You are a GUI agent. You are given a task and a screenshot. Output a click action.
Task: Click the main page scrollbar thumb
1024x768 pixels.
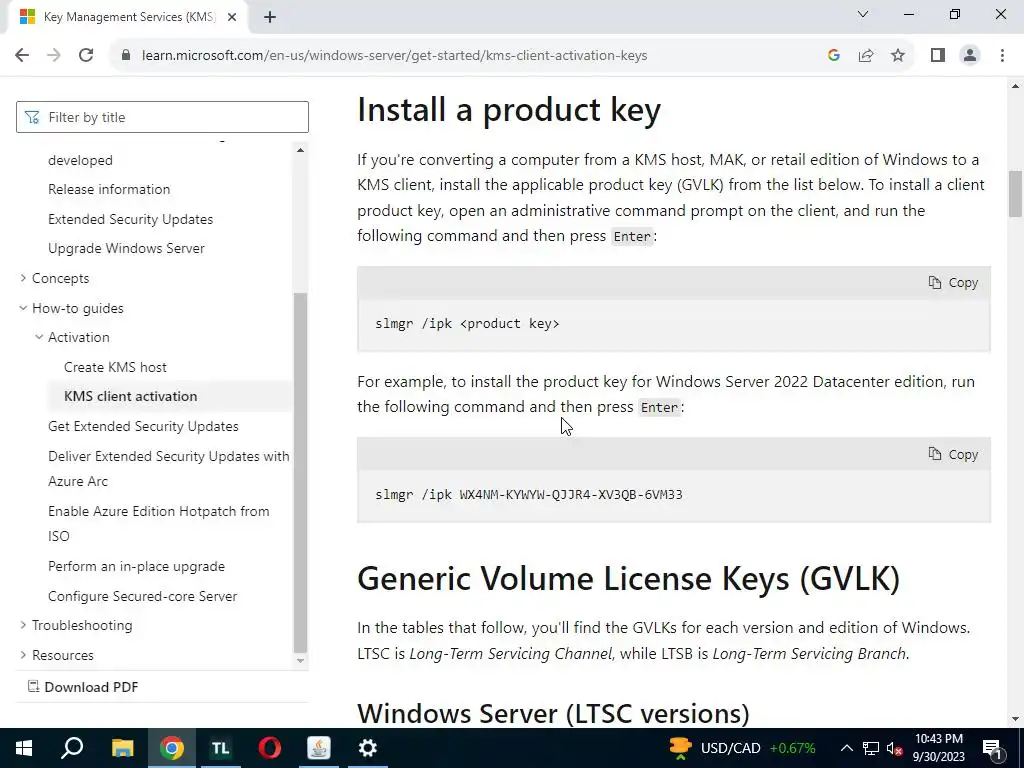pos(1015,194)
